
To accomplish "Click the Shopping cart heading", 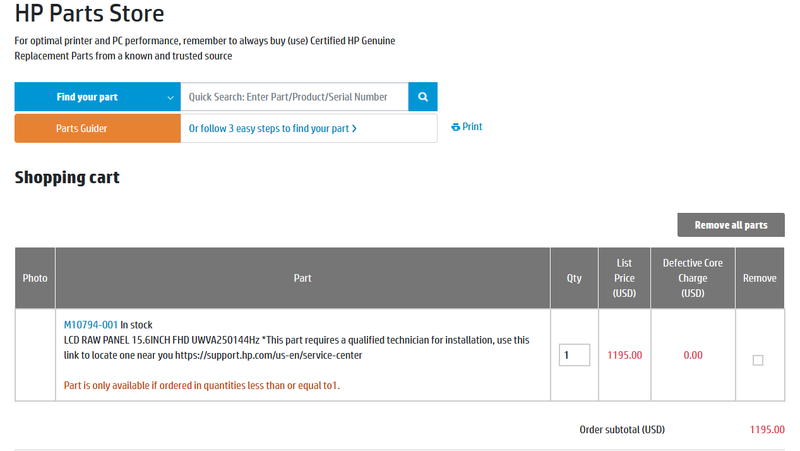I will pos(67,177).
